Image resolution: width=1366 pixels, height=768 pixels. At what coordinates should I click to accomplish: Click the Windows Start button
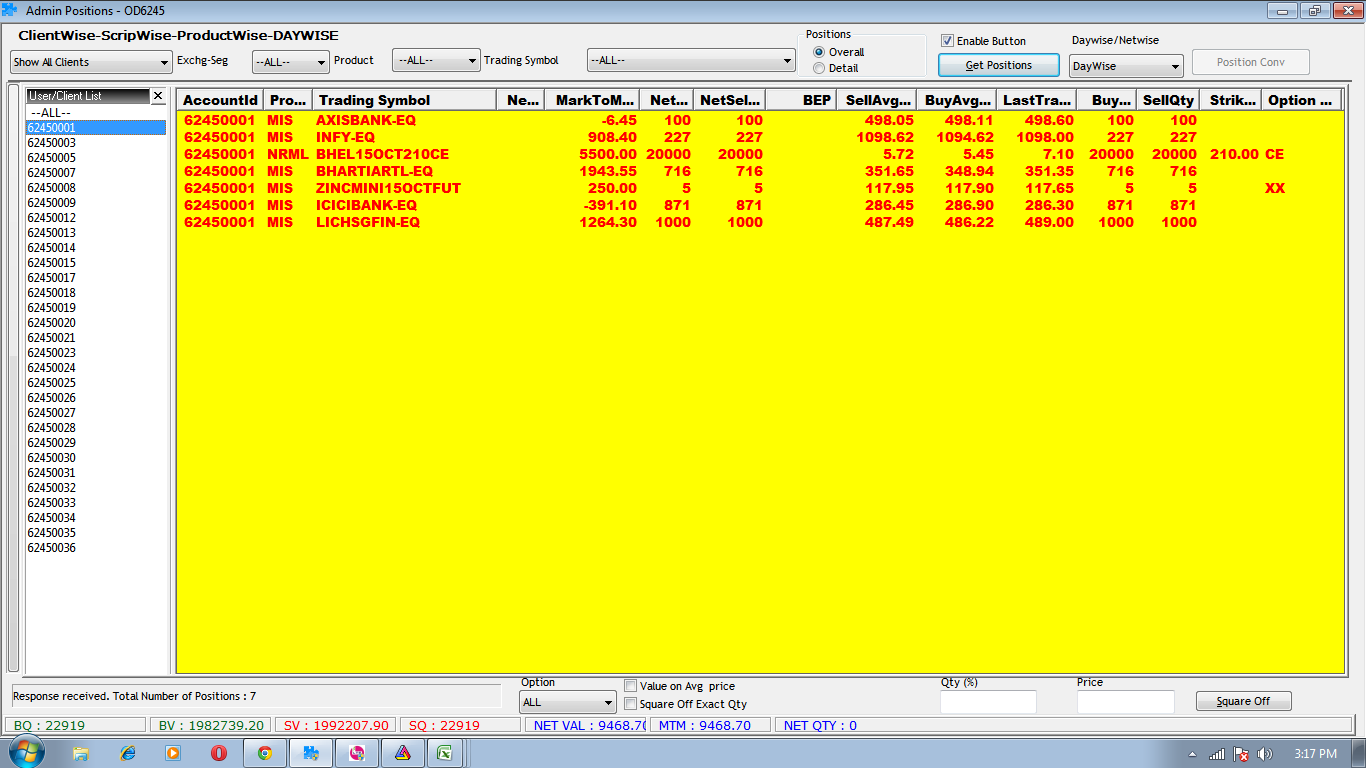(26, 752)
